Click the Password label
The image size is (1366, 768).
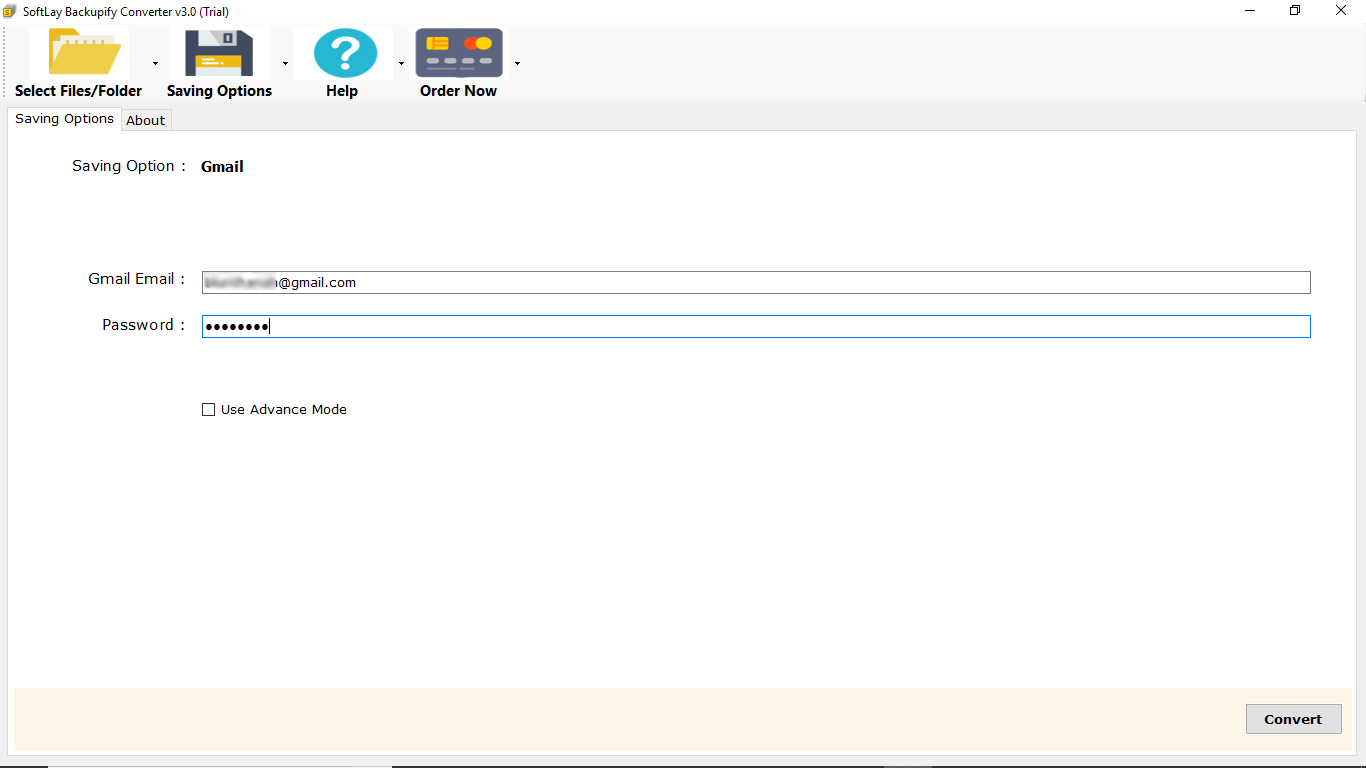[x=143, y=325]
